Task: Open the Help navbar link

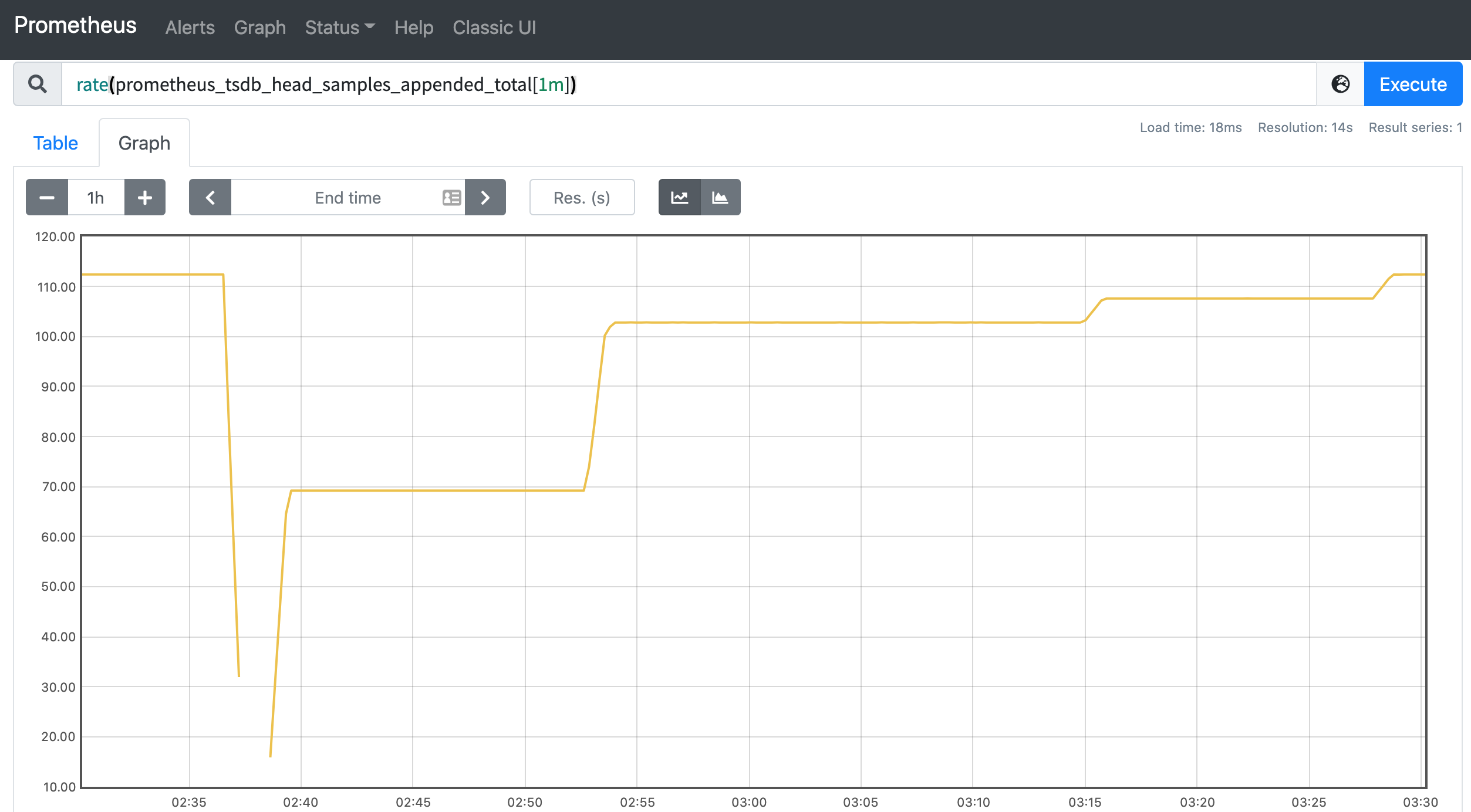Action: point(413,28)
